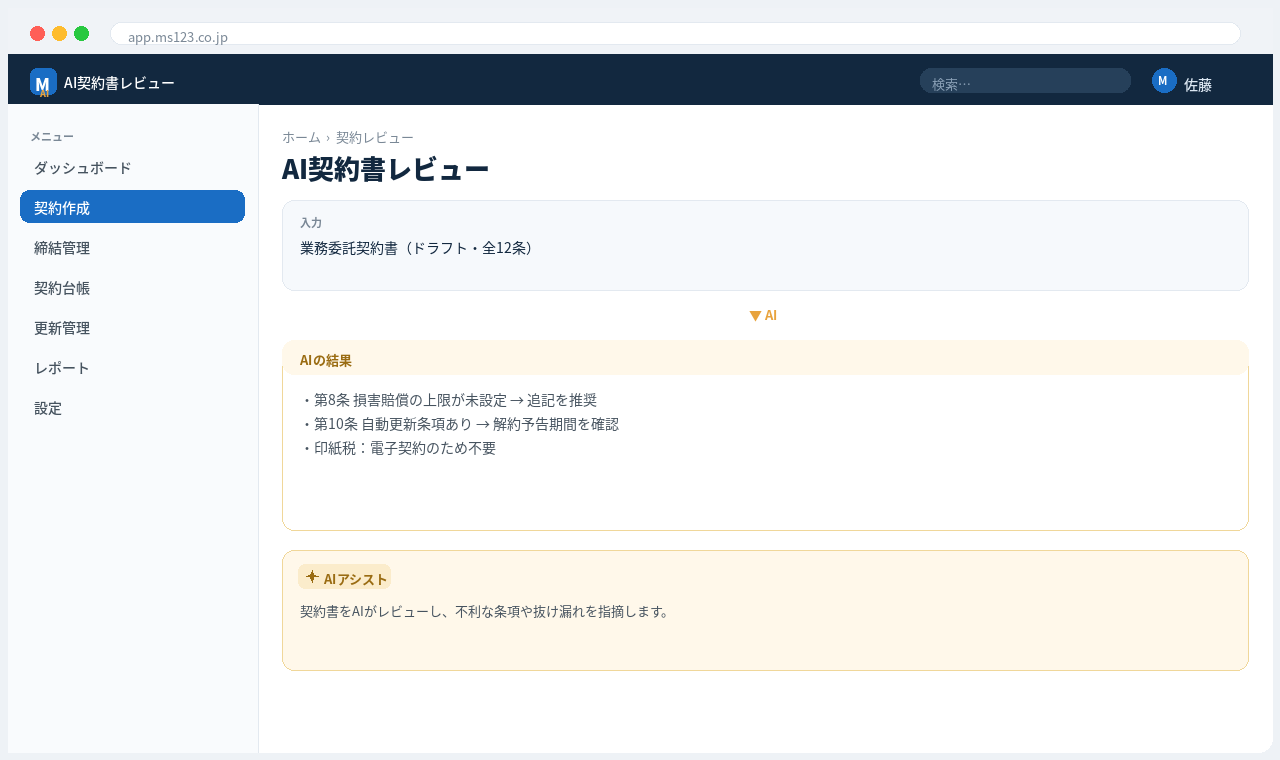
Task: Click the red close window button
Action: pyautogui.click(x=37, y=34)
